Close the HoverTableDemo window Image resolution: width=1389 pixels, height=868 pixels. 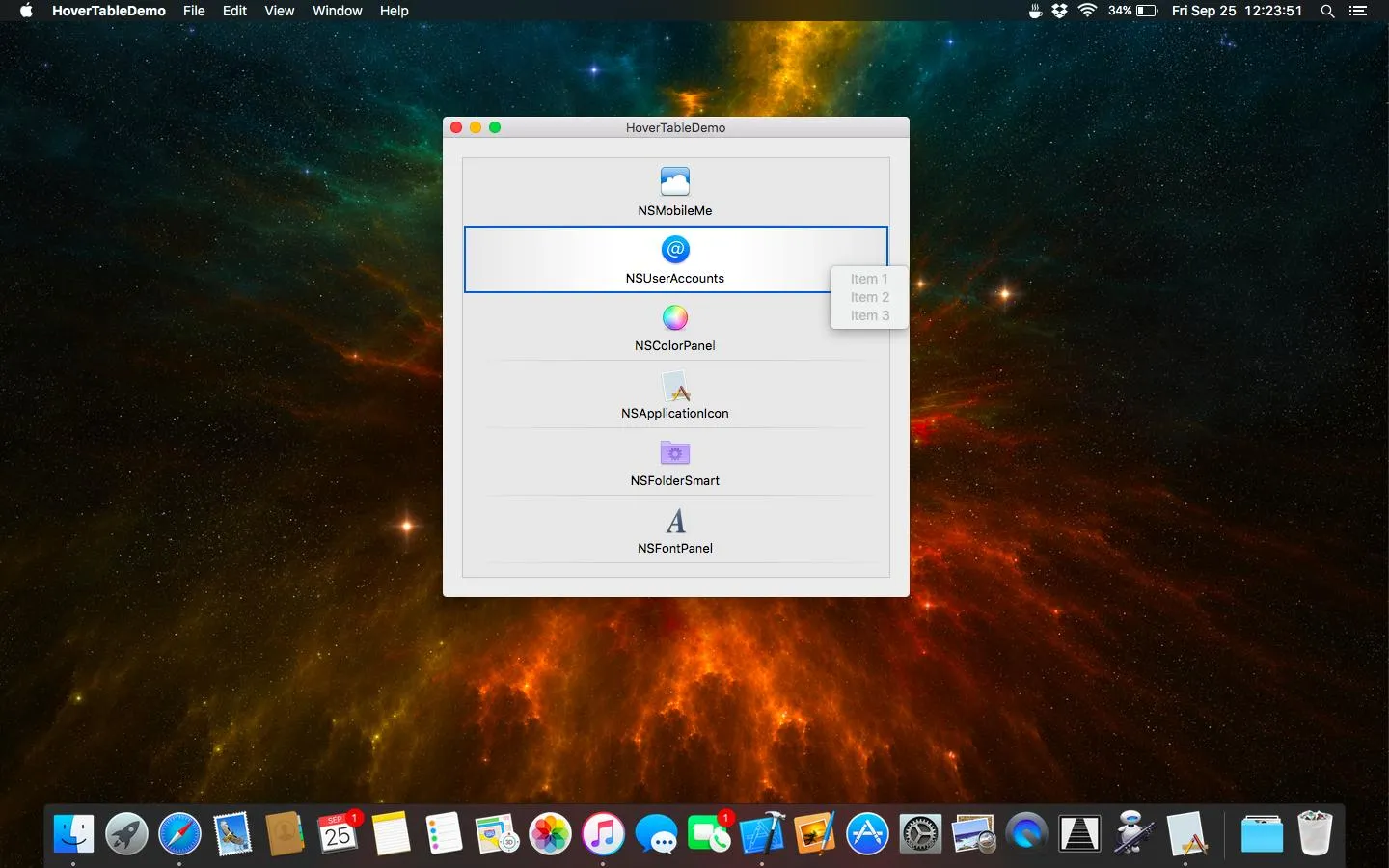pyautogui.click(x=456, y=127)
